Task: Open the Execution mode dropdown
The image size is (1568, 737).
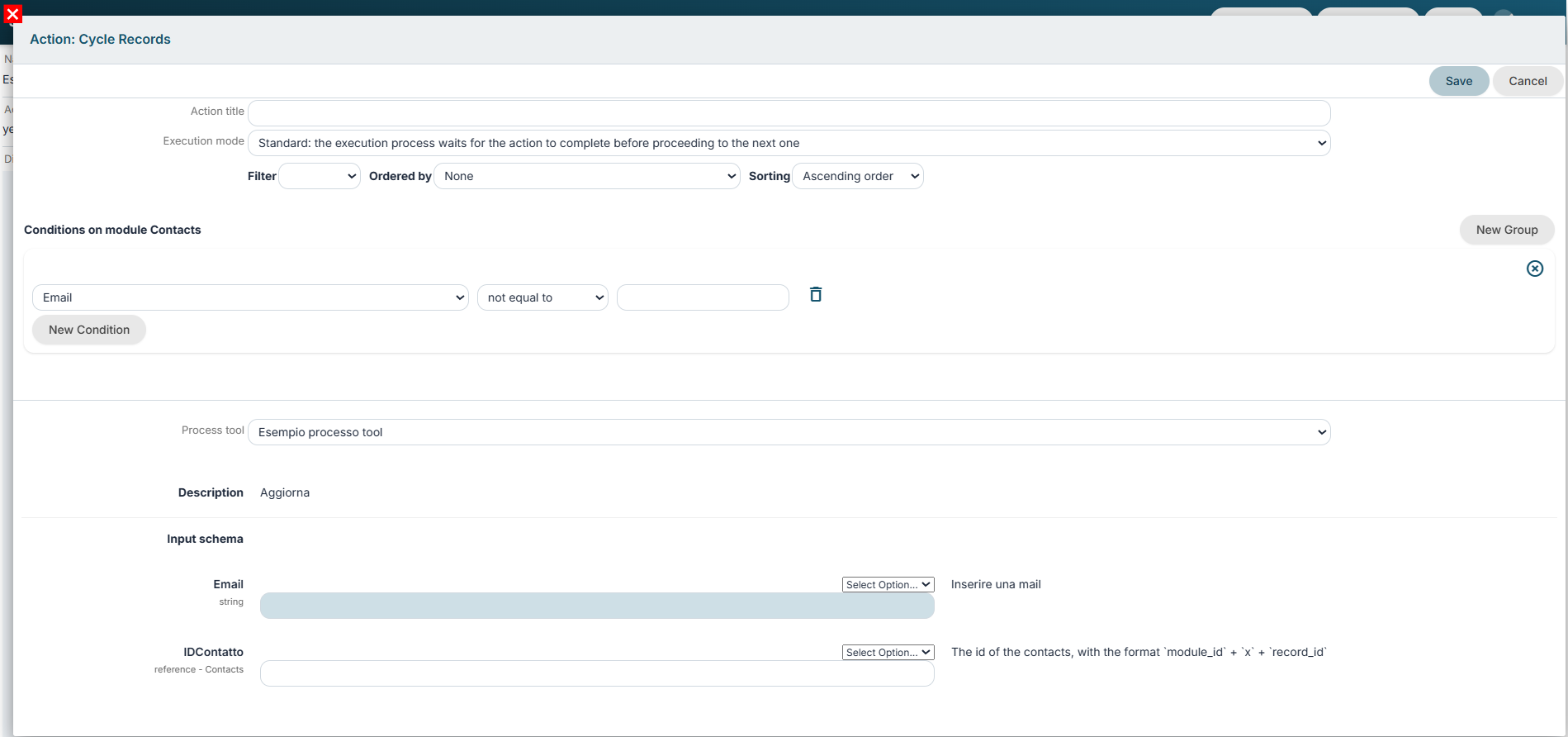Action: coord(789,143)
